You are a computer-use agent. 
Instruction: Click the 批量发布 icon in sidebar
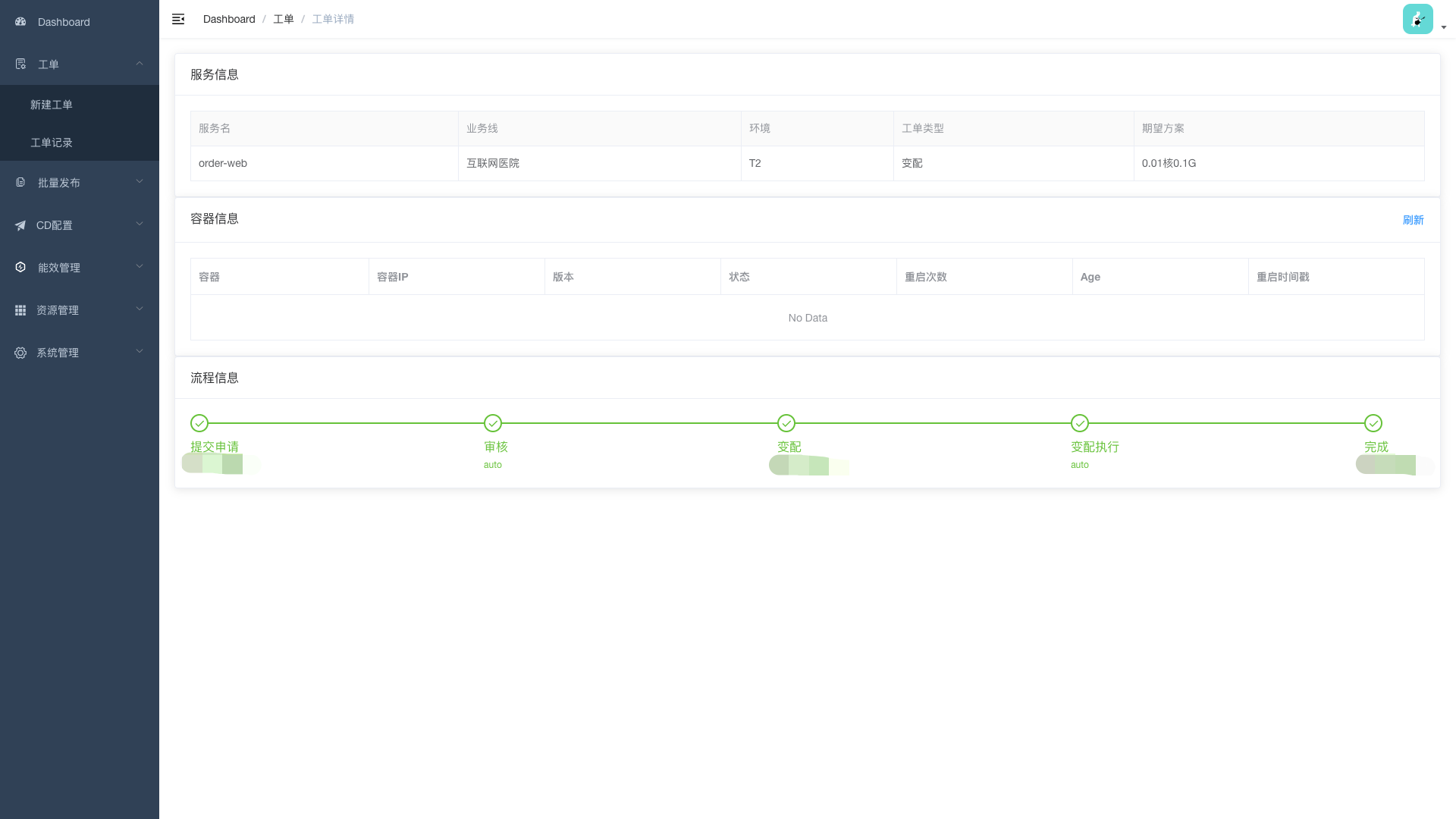20,183
